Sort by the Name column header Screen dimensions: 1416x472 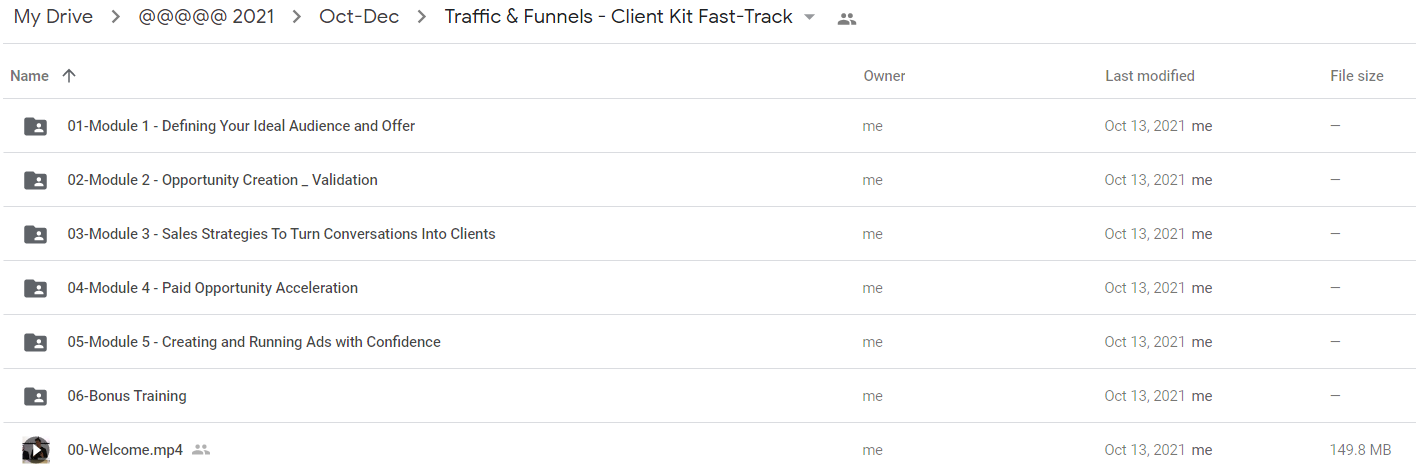(x=29, y=76)
